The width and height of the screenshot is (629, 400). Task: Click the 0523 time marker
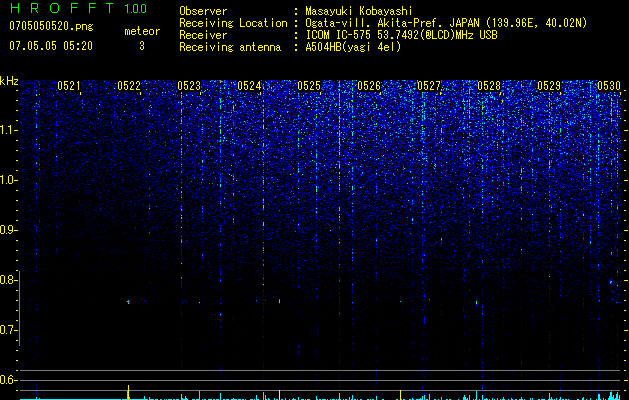pos(189,86)
